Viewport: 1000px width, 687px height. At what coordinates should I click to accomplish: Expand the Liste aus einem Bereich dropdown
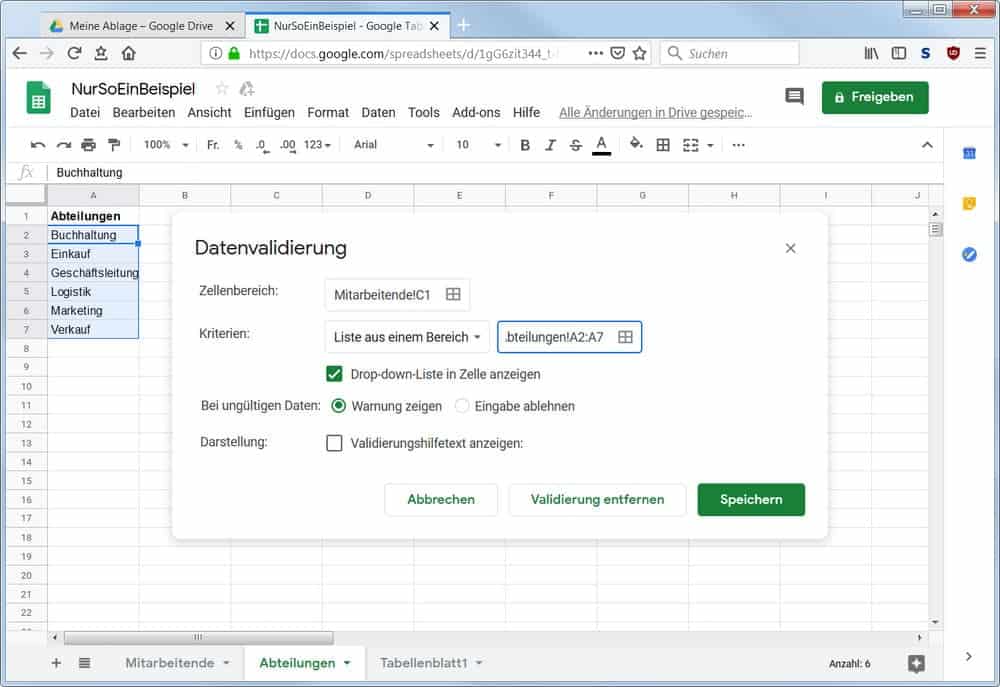click(407, 337)
